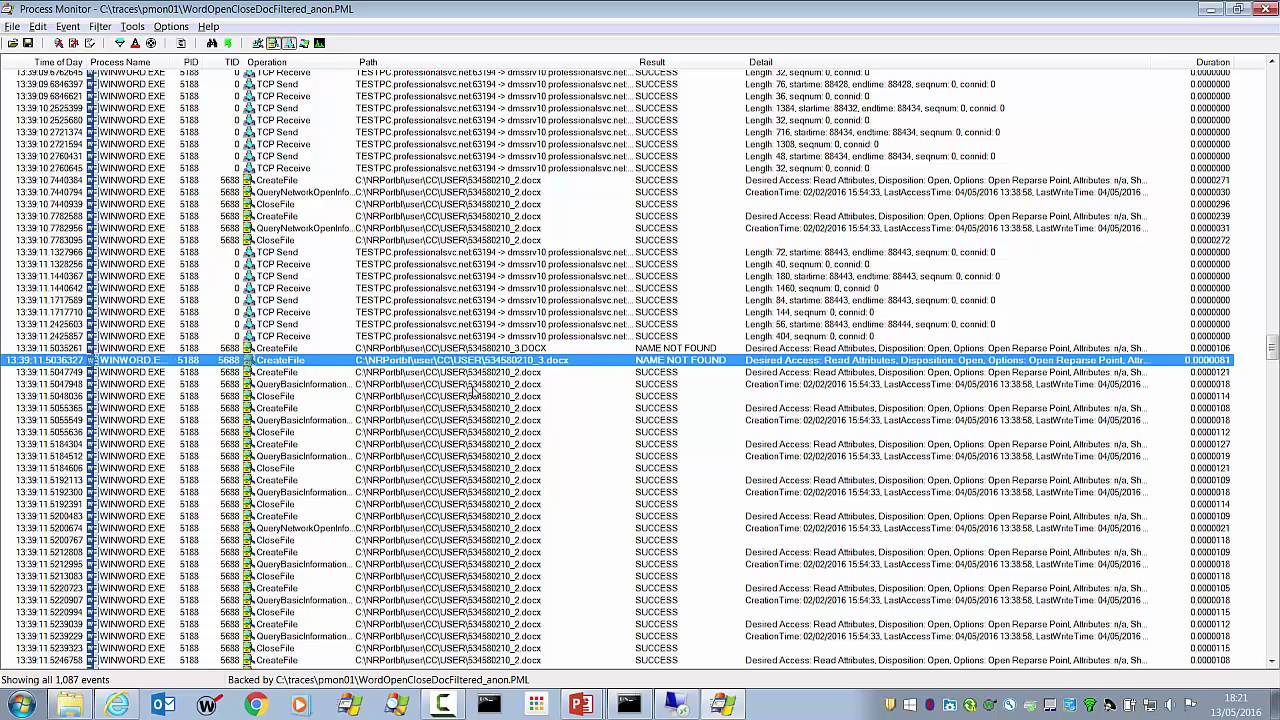The height and width of the screenshot is (720, 1280).
Task: Select the highlighted row path ending 534580210_3.docx
Action: click(x=462, y=360)
